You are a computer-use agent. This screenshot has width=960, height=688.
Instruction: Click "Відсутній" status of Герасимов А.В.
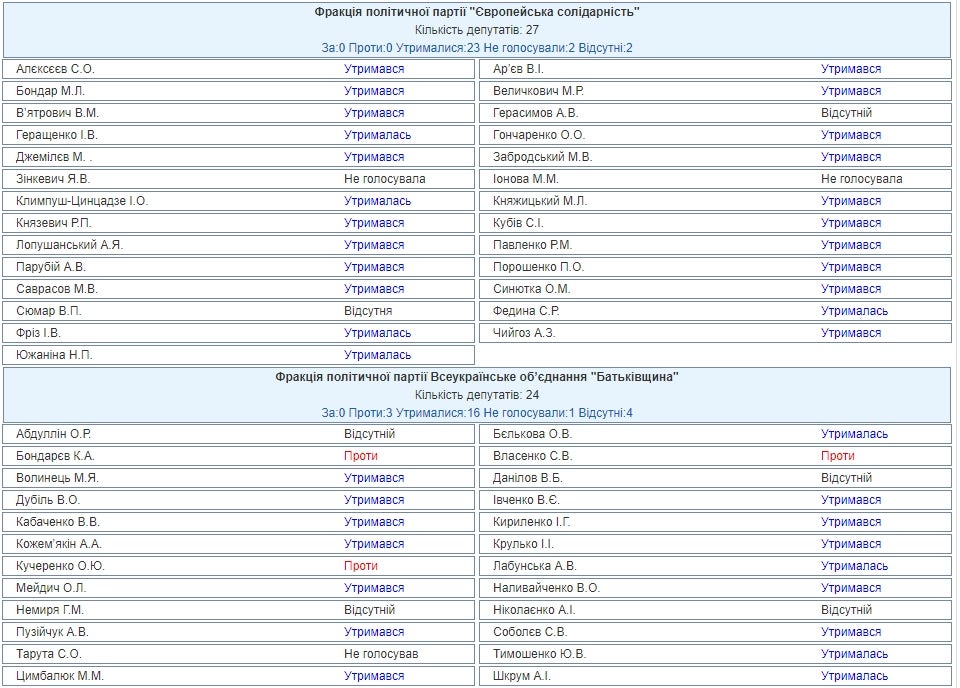(846, 113)
